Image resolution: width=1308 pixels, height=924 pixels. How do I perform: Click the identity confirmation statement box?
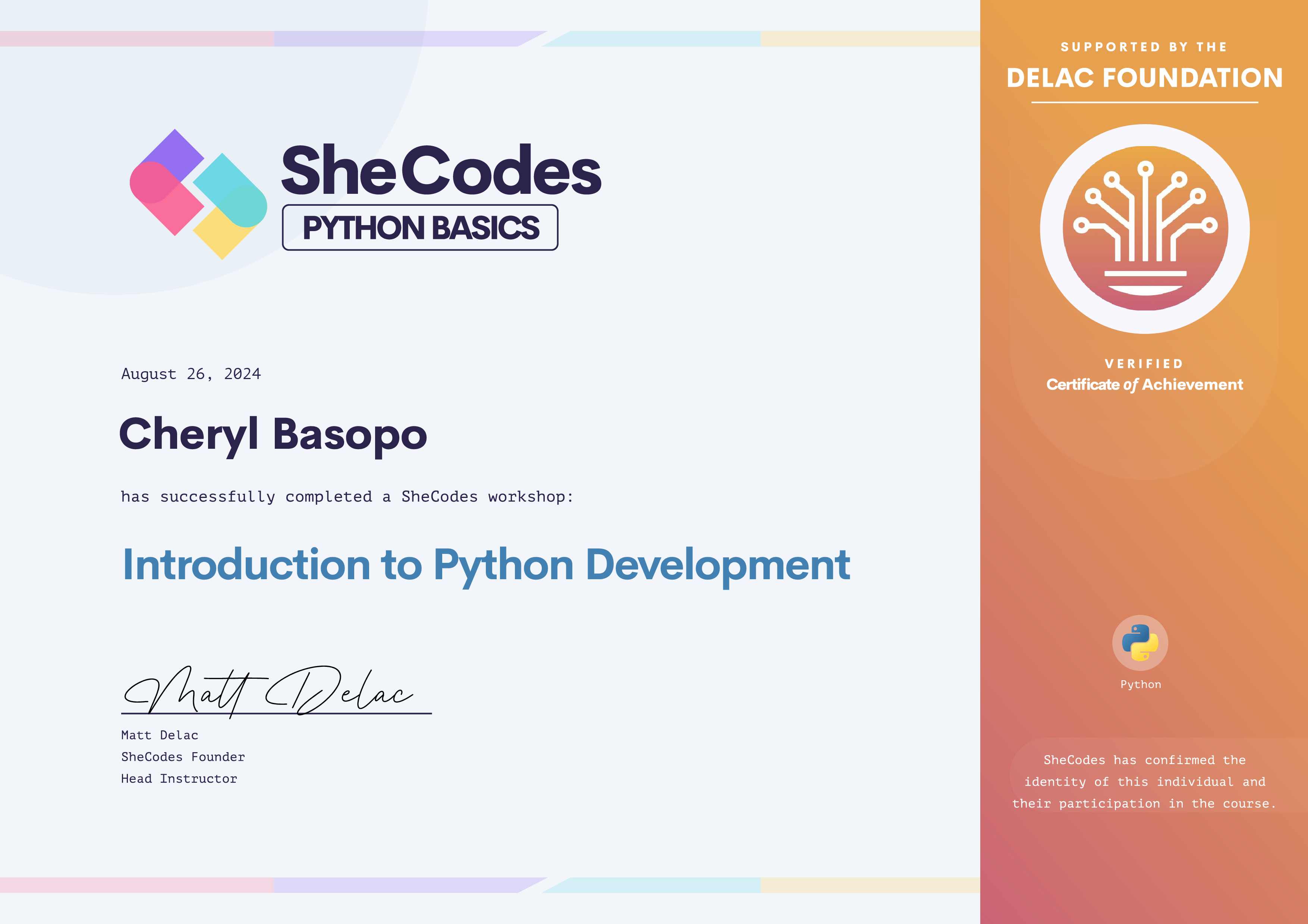click(1144, 782)
